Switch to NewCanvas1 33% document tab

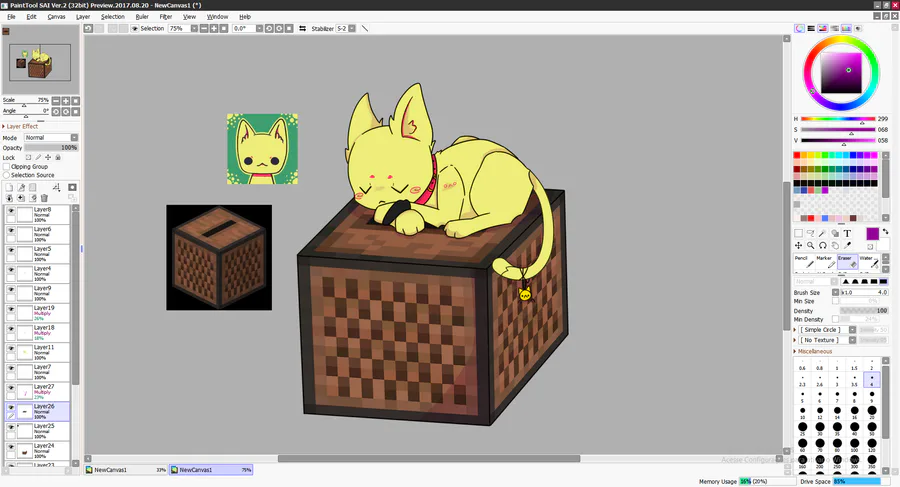[x=126, y=470]
